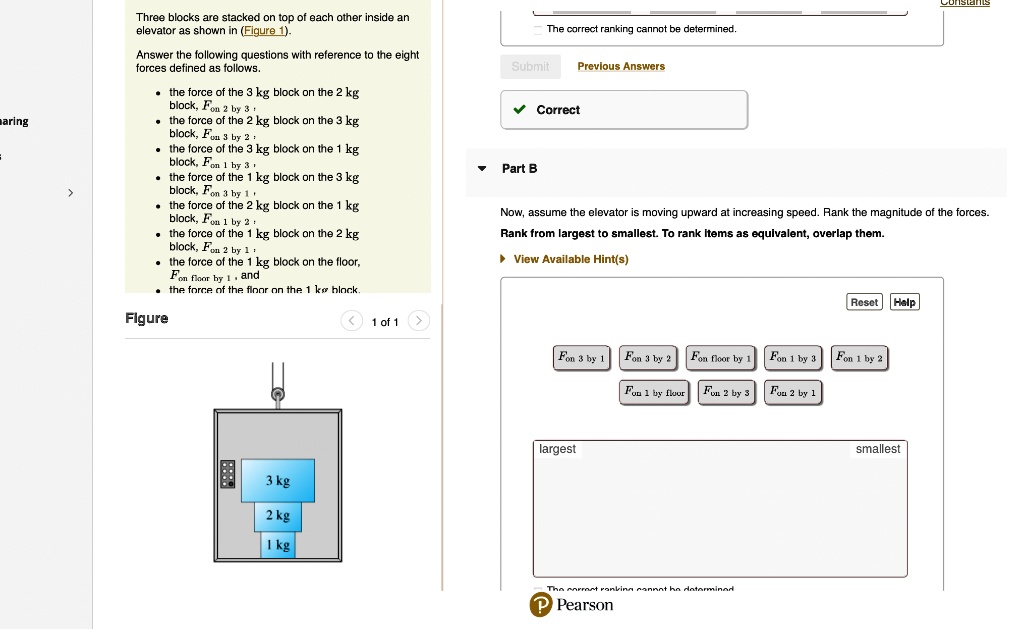
Task: Select the 'F on 2 by 3' tile
Action: (x=727, y=393)
